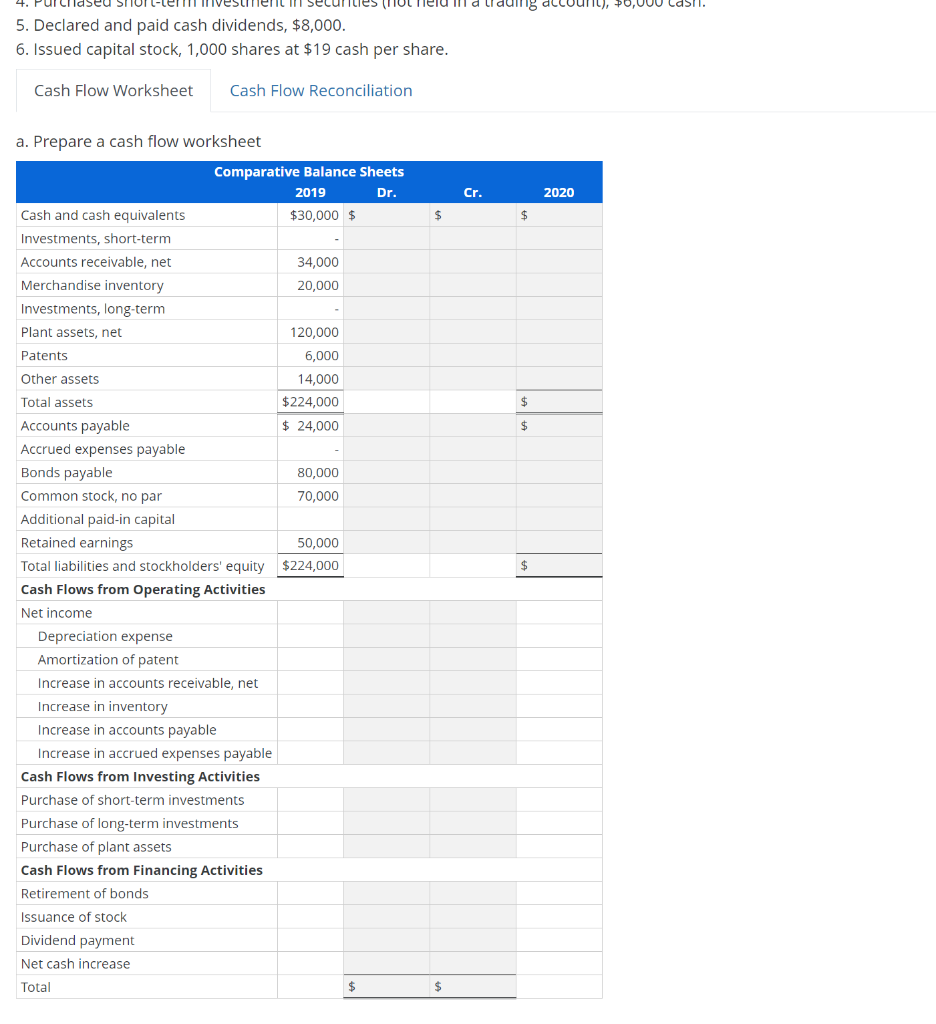Click the 2020 field for Other assets
The height and width of the screenshot is (1024, 936).
point(559,379)
